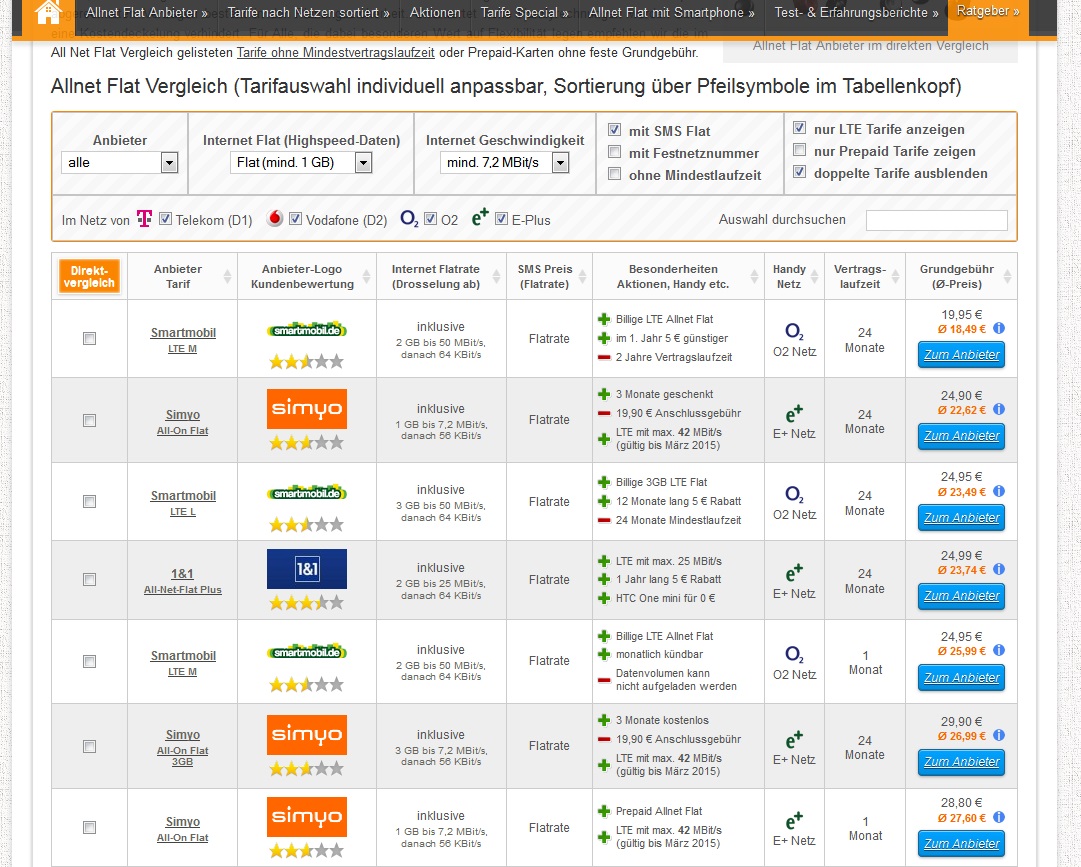Click smartmobil.de logo in LTE L row
This screenshot has height=867, width=1081.
tap(307, 493)
